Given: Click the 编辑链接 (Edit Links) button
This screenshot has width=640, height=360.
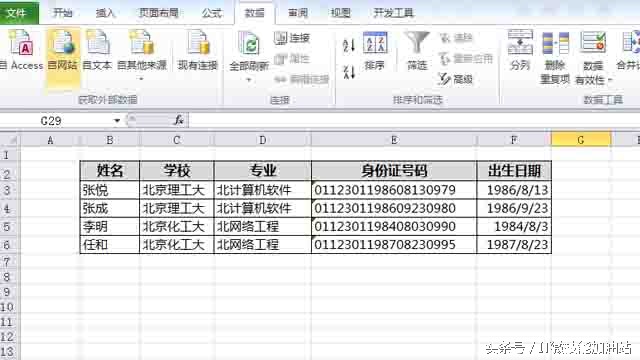Looking at the screenshot, I should (x=302, y=79).
